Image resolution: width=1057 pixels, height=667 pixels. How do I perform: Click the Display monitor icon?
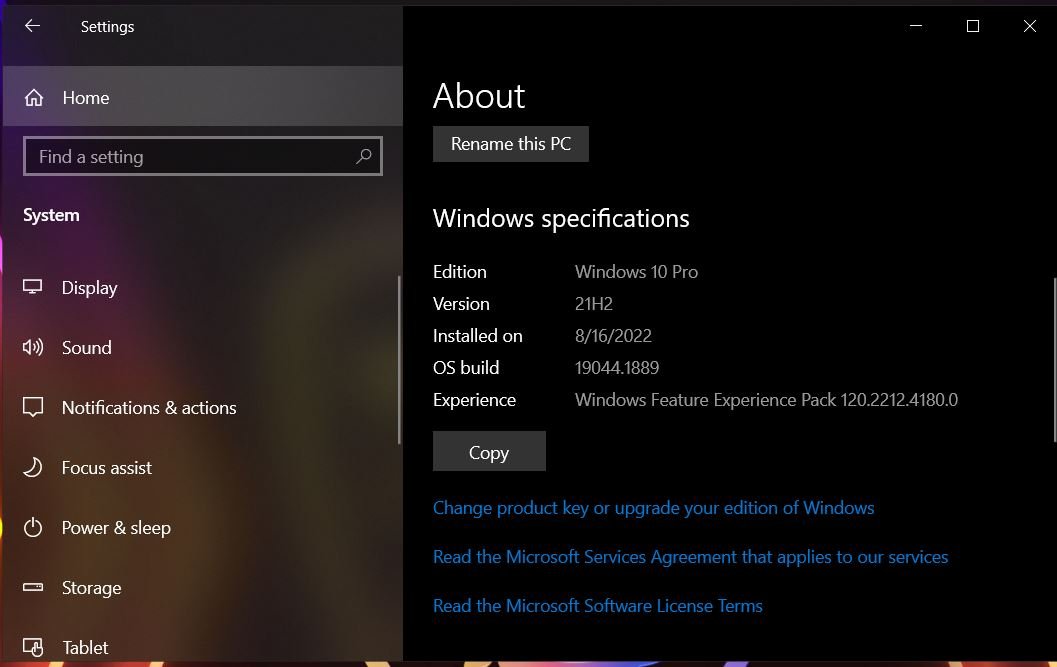32,287
